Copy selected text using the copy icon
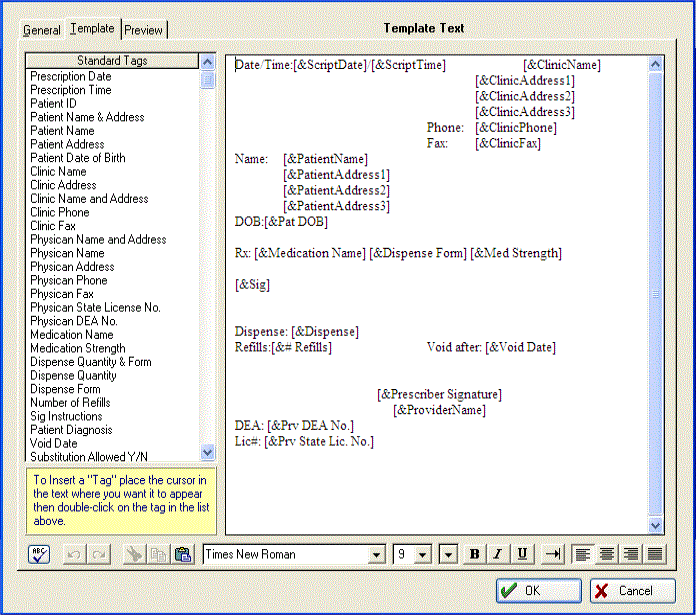This screenshot has width=696, height=615. [x=158, y=555]
